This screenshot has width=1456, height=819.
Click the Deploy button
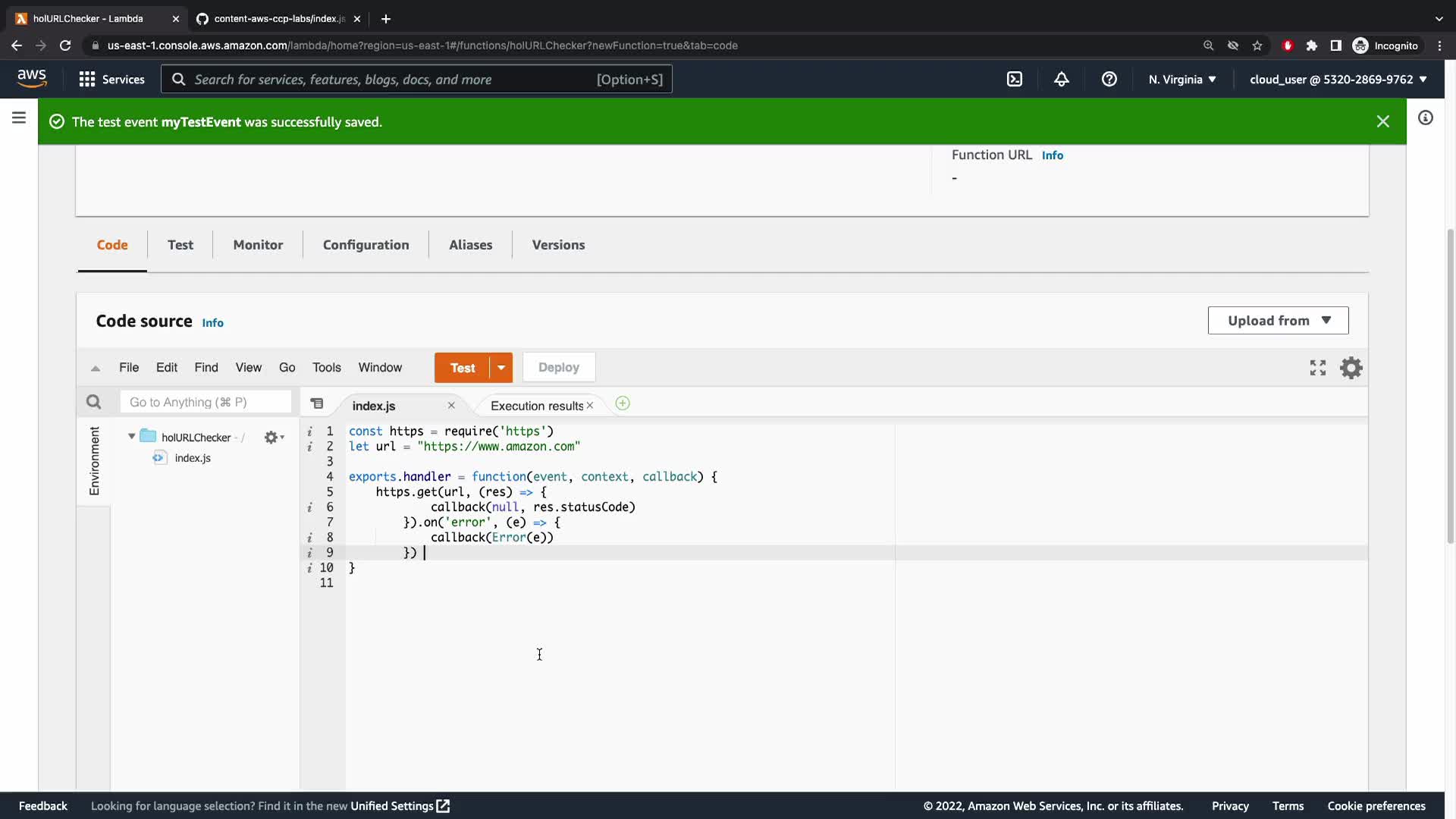point(558,368)
